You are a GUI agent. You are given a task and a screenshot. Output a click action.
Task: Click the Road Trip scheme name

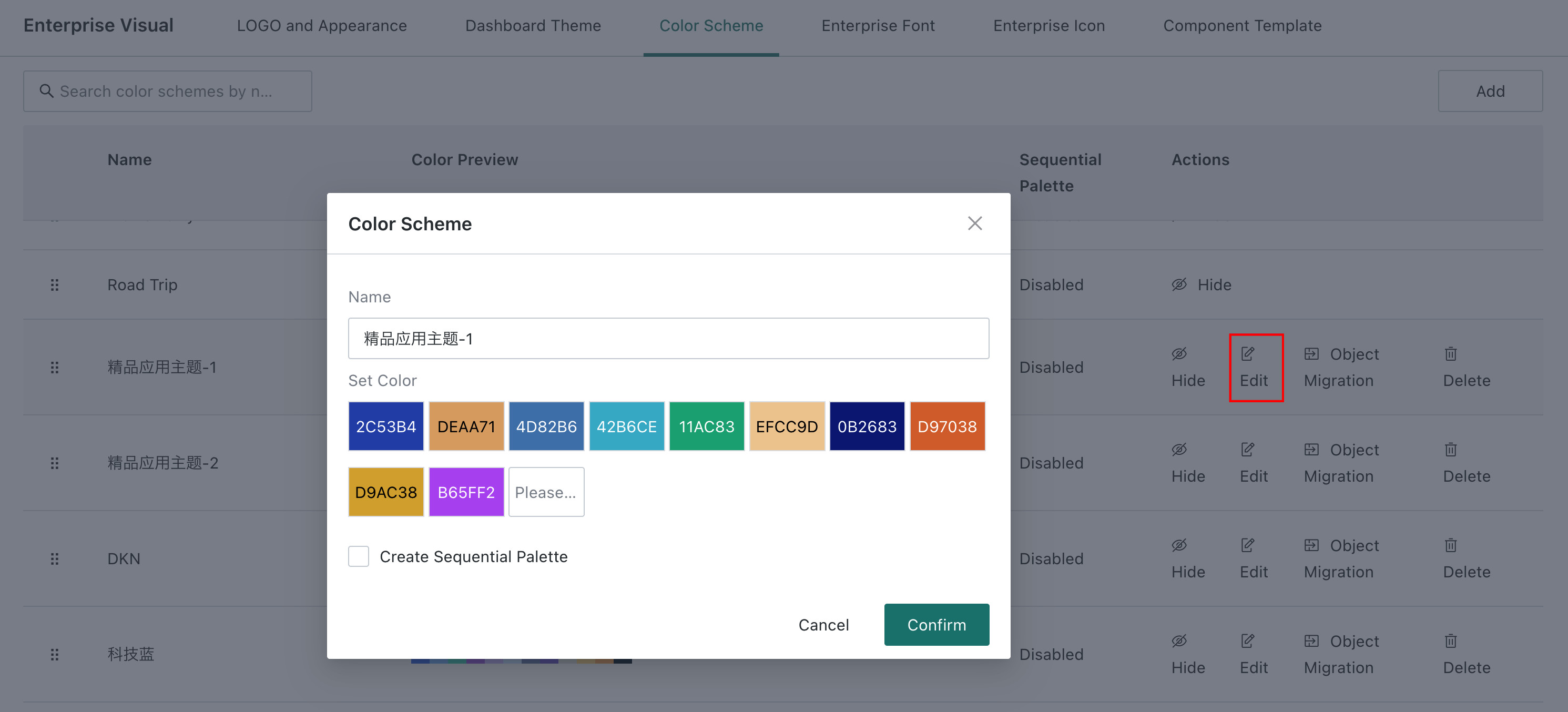[x=142, y=285]
